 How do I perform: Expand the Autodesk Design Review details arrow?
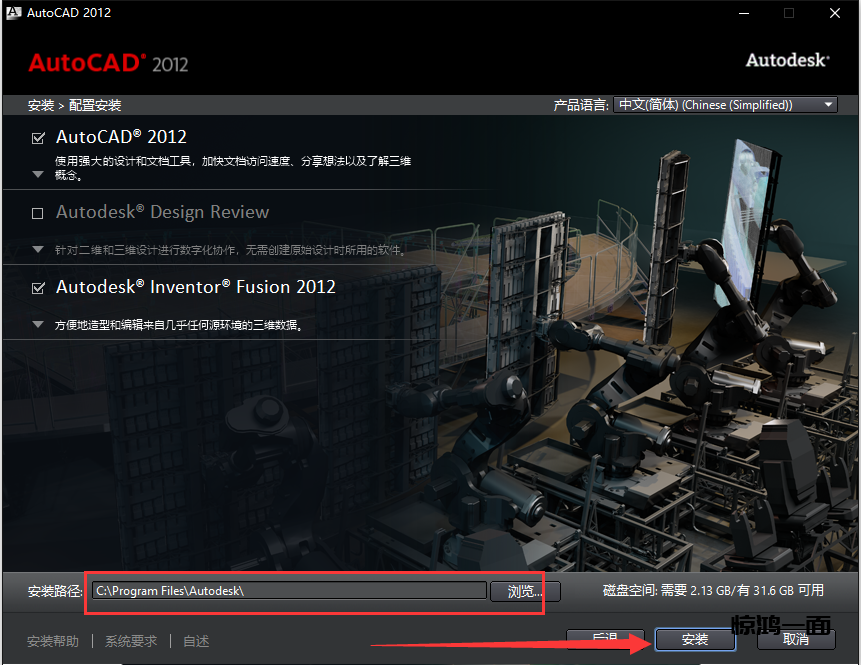(38, 249)
